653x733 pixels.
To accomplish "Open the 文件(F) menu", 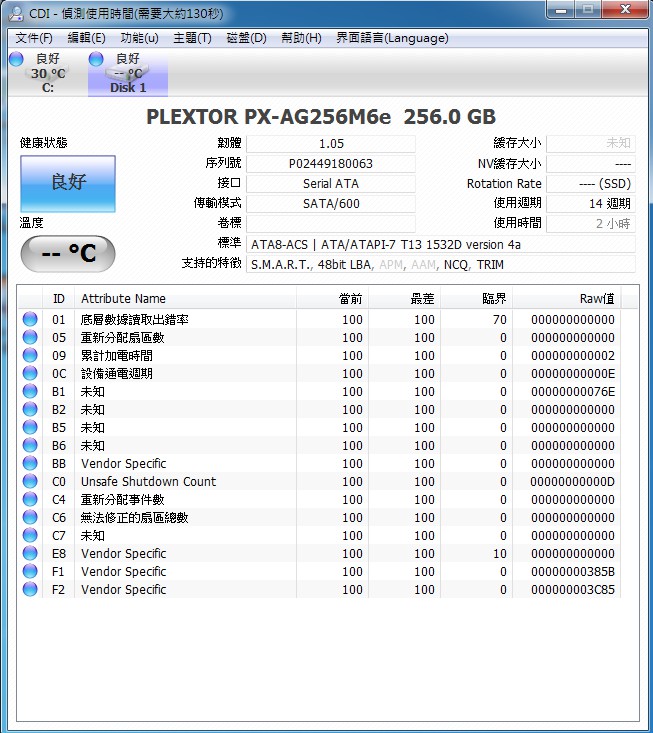I will pos(34,38).
